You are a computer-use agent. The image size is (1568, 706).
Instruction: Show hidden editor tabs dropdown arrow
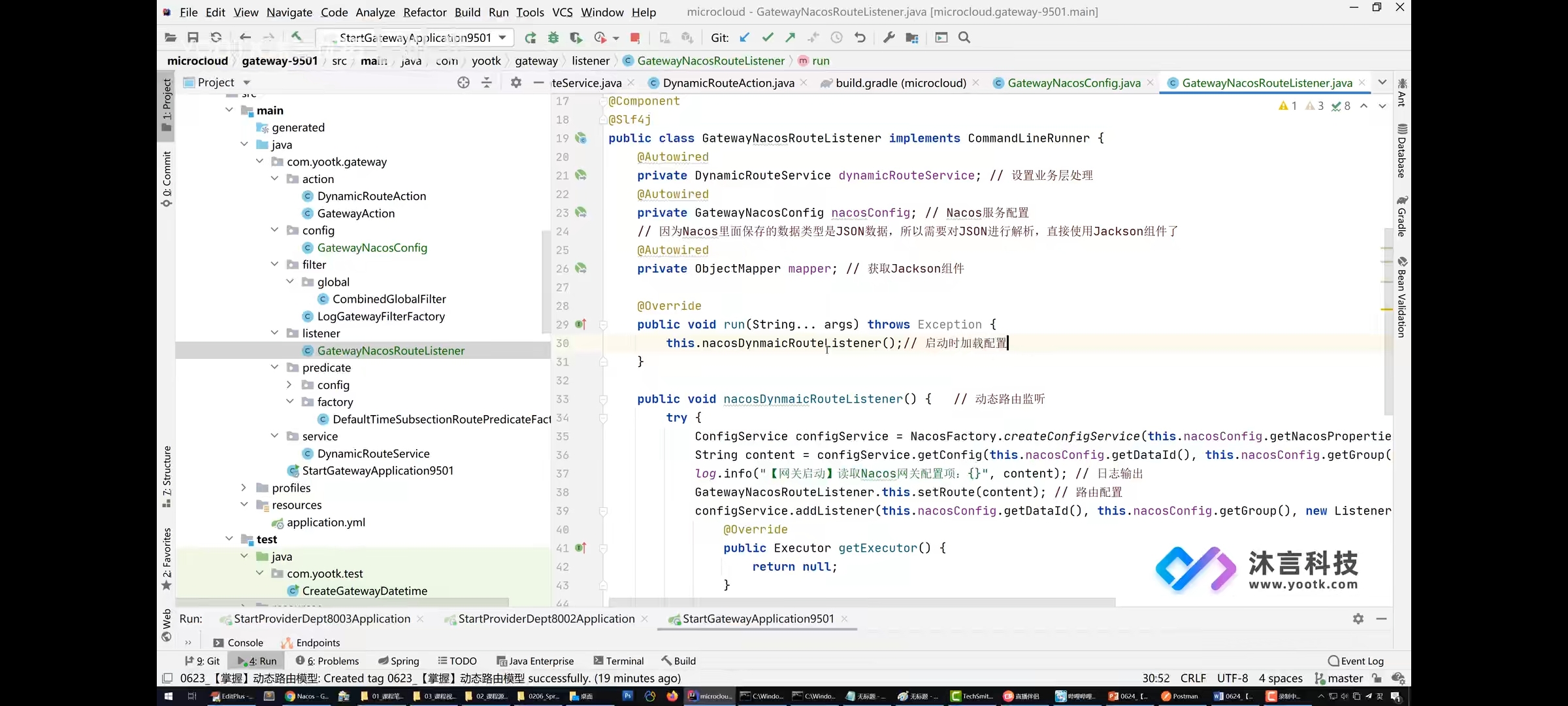click(1382, 82)
